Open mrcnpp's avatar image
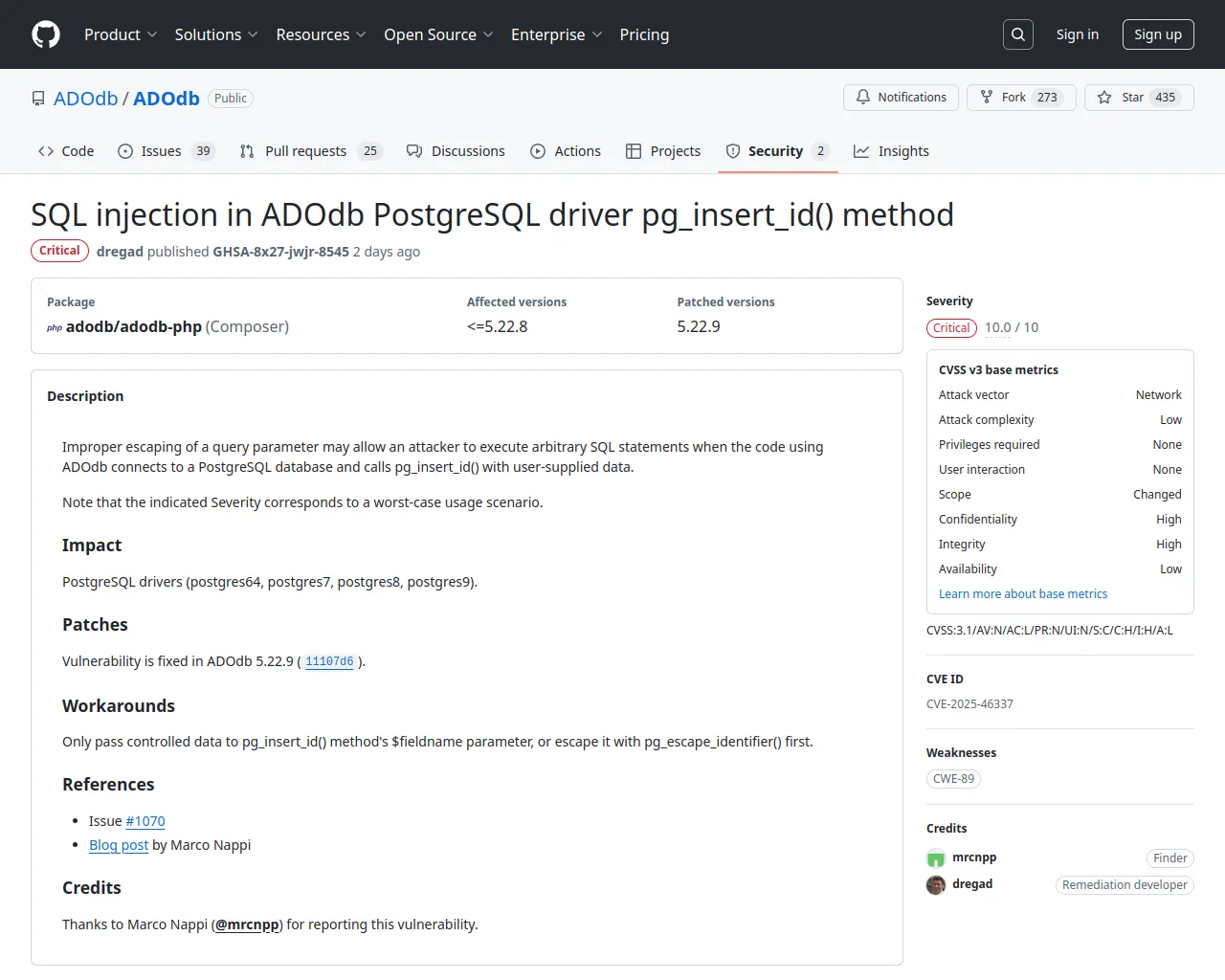This screenshot has width=1225, height=980. point(936,858)
